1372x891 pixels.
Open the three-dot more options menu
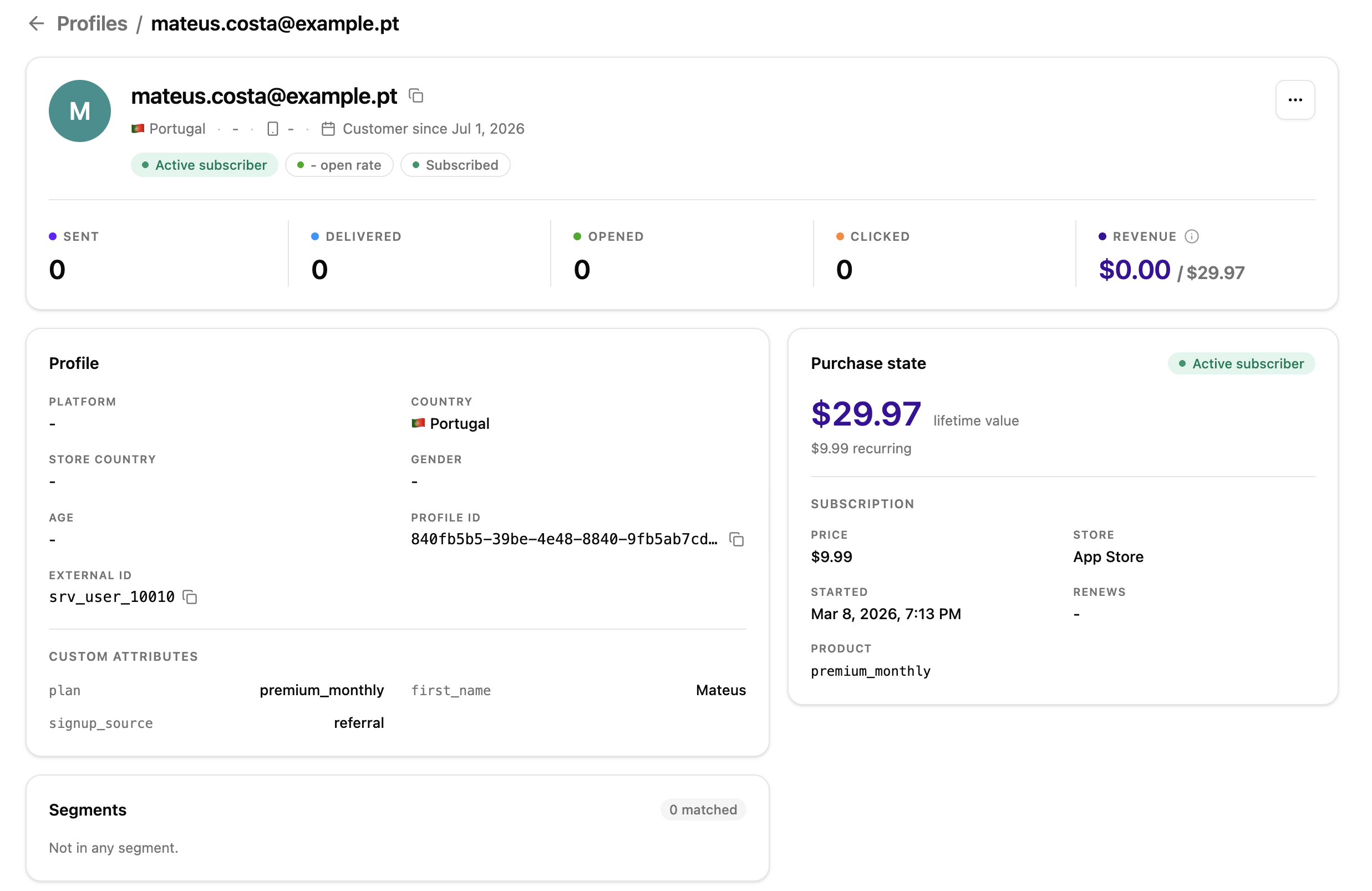tap(1295, 100)
